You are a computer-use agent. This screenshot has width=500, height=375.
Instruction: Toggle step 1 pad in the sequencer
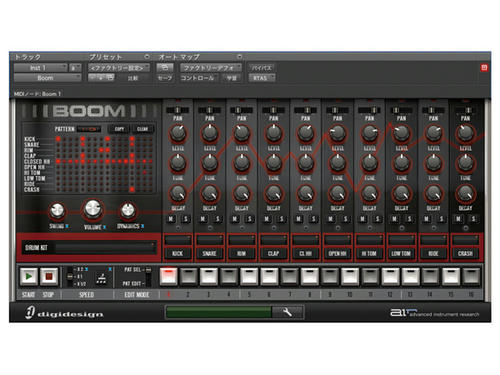[168, 276]
